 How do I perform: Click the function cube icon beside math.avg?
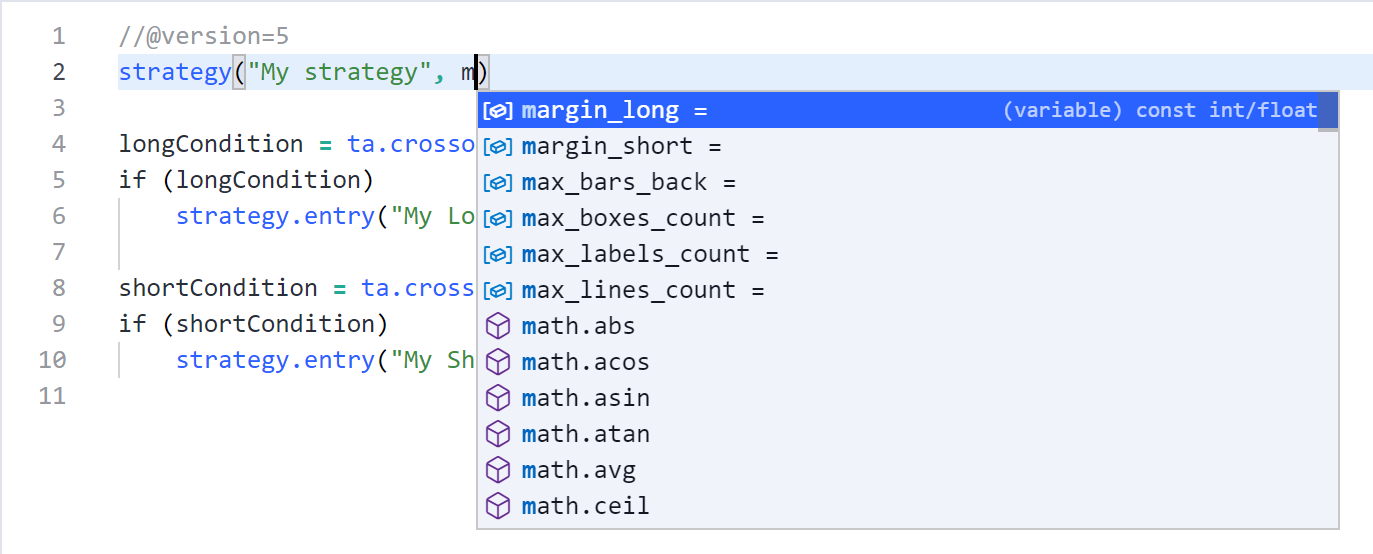point(498,470)
